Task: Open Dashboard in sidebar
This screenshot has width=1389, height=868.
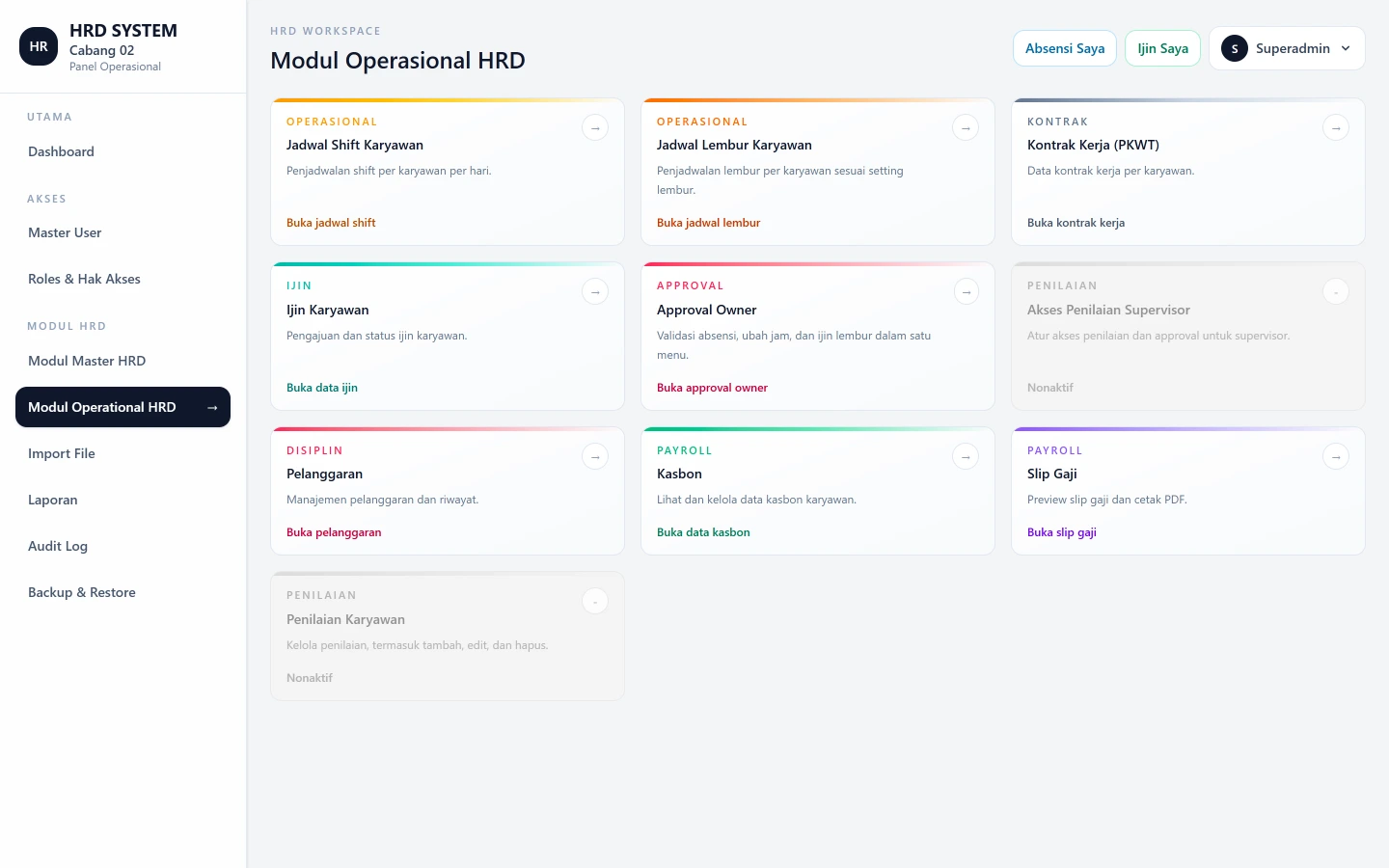Action: coord(123,151)
